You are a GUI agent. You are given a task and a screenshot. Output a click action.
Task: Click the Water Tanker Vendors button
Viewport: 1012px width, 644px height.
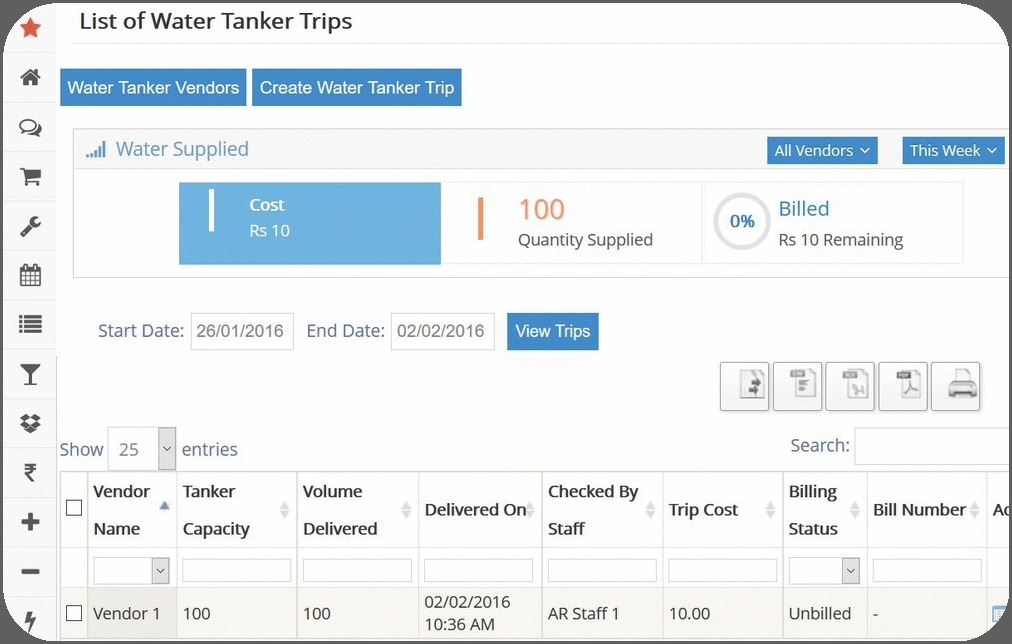click(x=153, y=87)
